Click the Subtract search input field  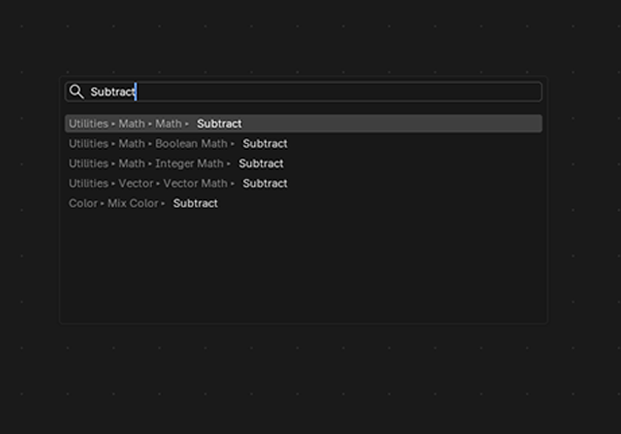[303, 92]
